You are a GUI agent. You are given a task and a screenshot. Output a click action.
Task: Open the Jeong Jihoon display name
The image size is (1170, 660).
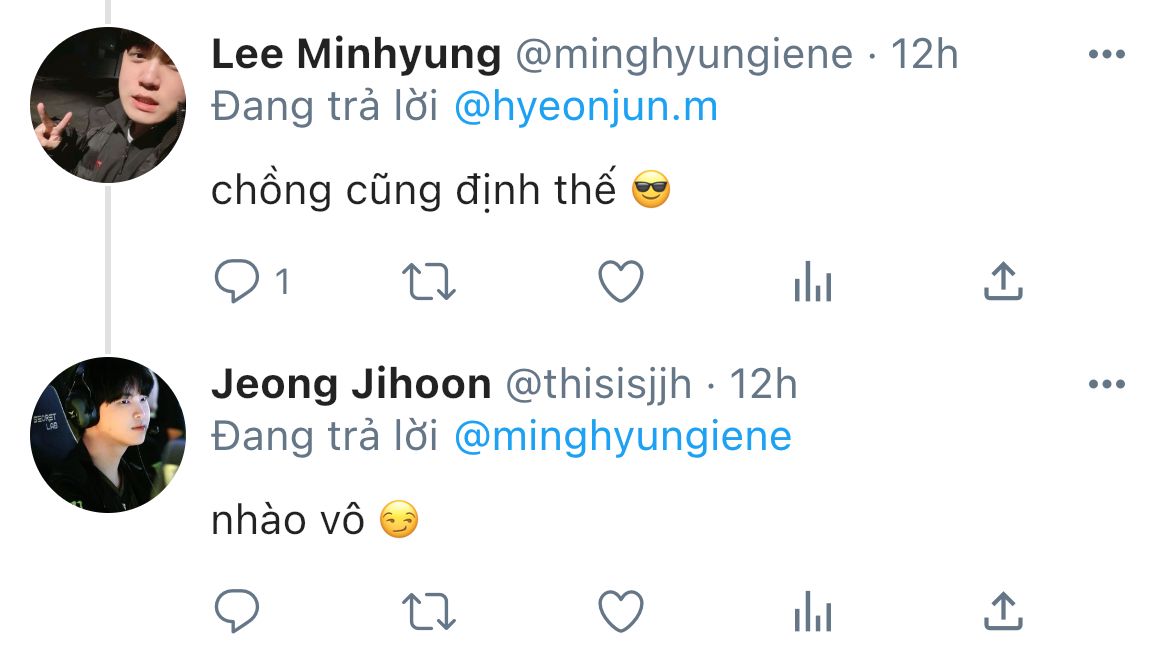350,385
